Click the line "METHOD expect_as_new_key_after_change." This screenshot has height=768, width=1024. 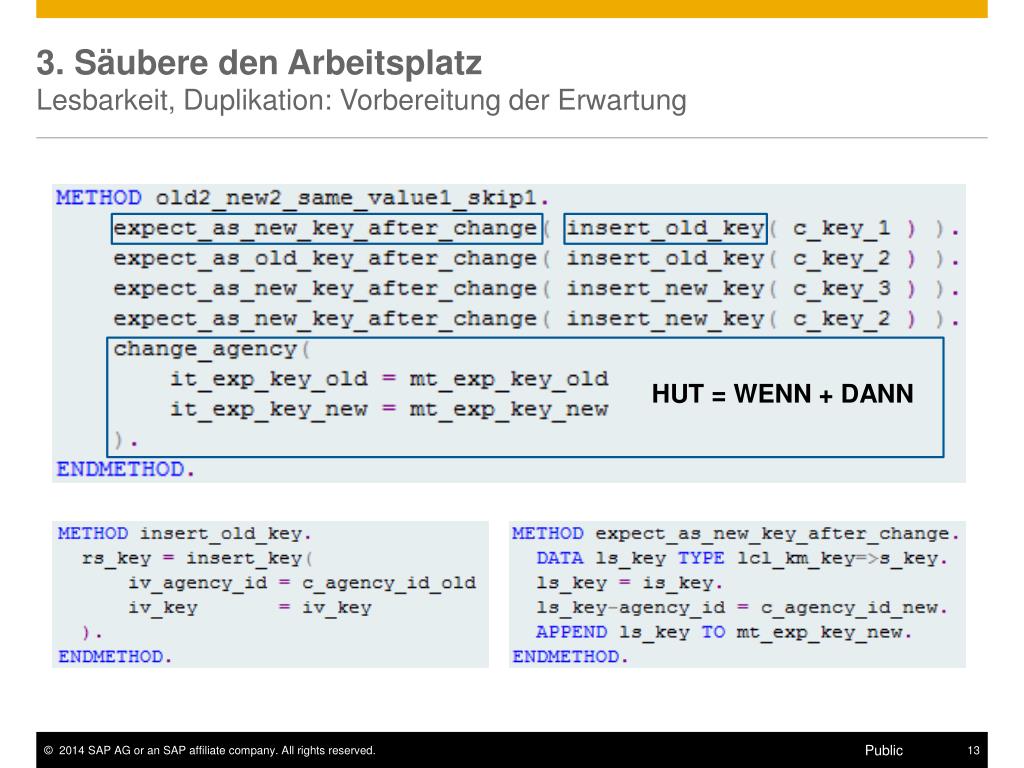tap(736, 534)
